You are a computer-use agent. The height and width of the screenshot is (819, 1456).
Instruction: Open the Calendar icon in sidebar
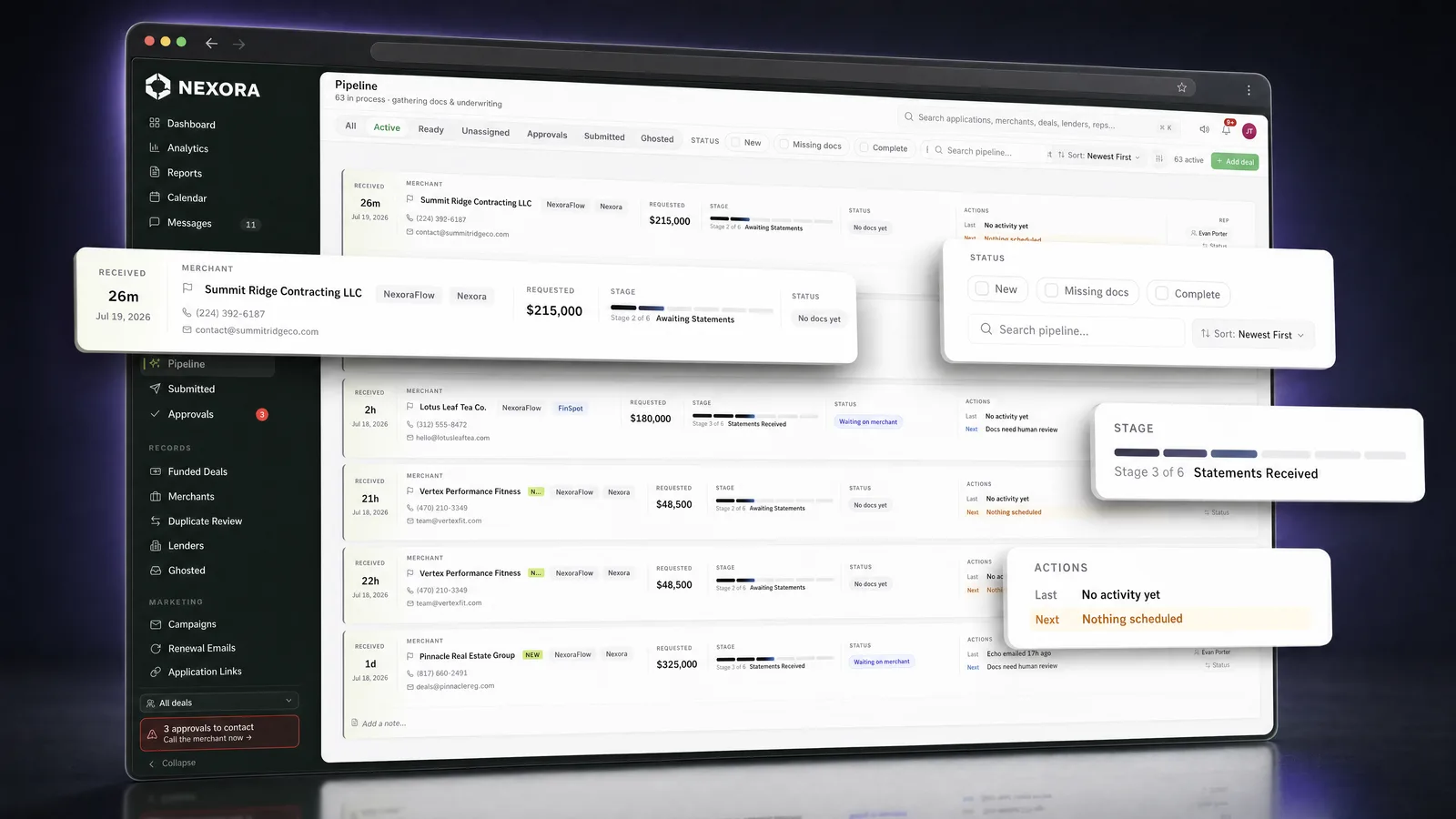pos(155,197)
